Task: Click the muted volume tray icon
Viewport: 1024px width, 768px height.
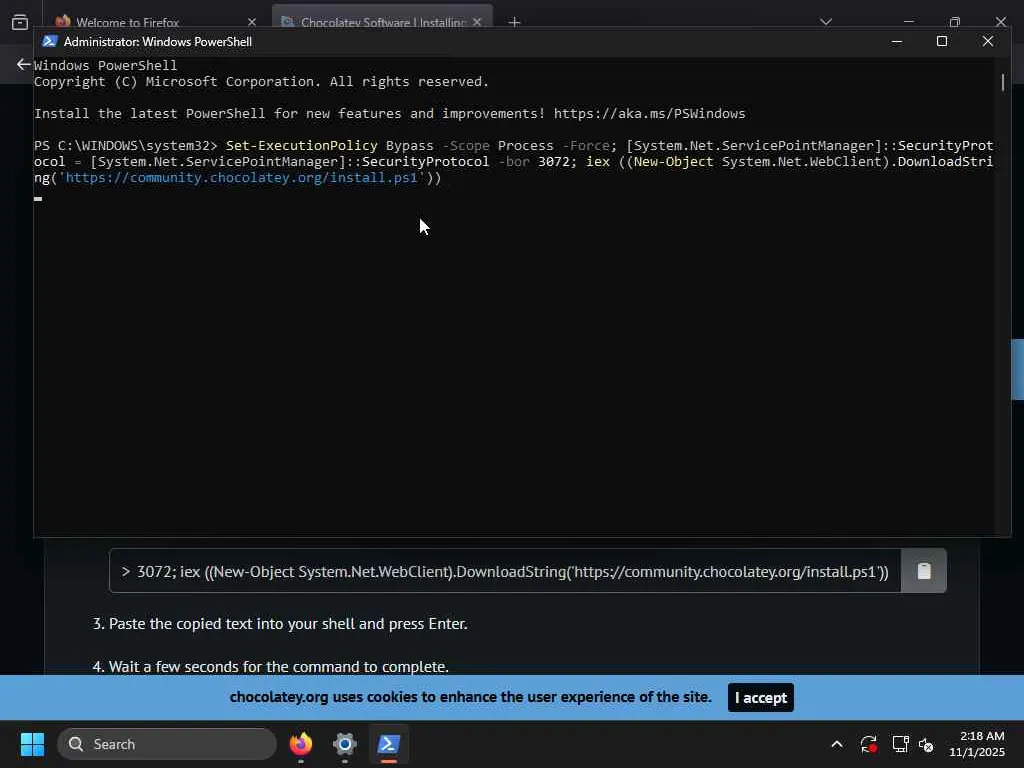Action: [926, 744]
